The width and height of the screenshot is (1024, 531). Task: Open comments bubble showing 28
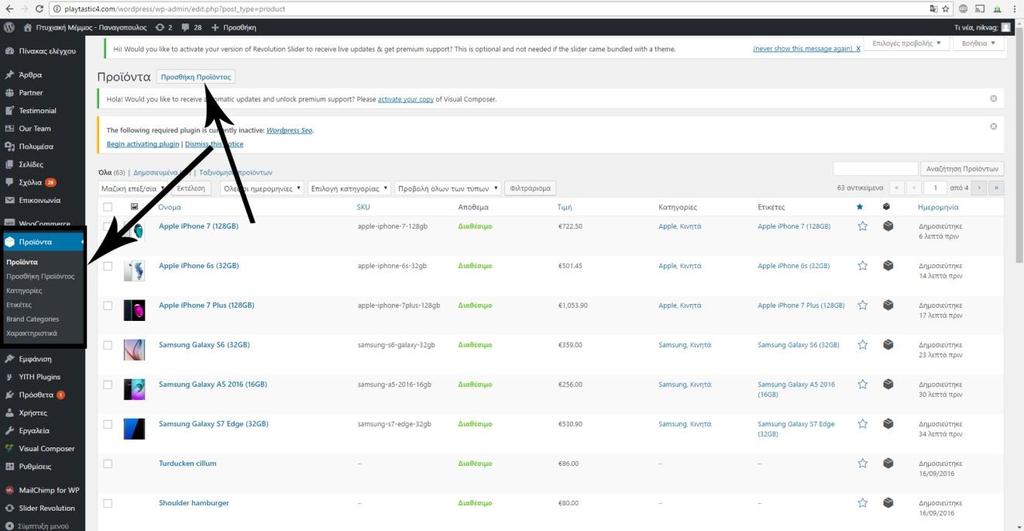point(192,27)
